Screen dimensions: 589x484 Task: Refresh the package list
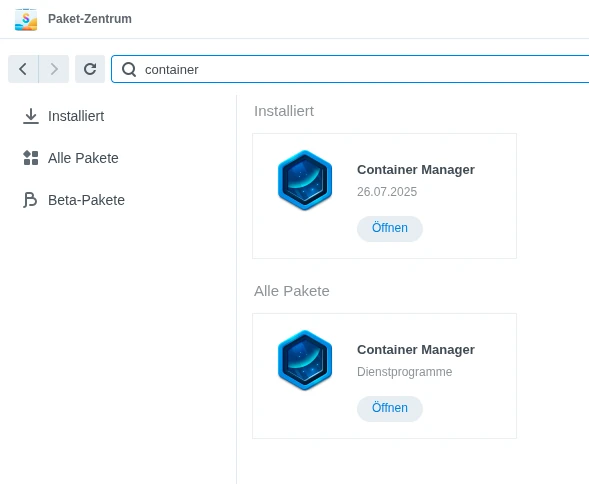tap(90, 69)
